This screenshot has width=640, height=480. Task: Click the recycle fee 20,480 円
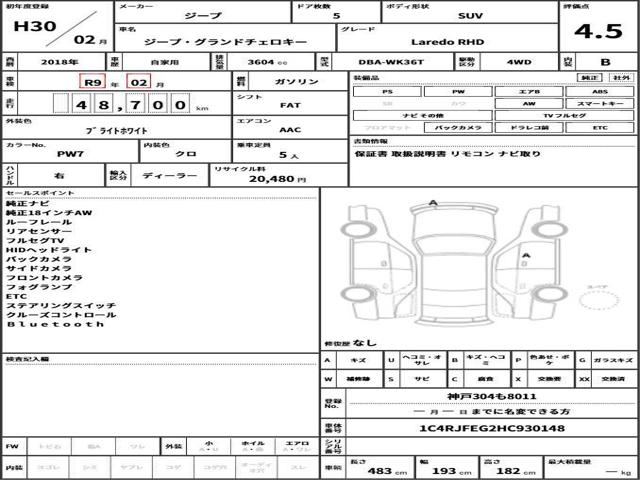pos(278,179)
